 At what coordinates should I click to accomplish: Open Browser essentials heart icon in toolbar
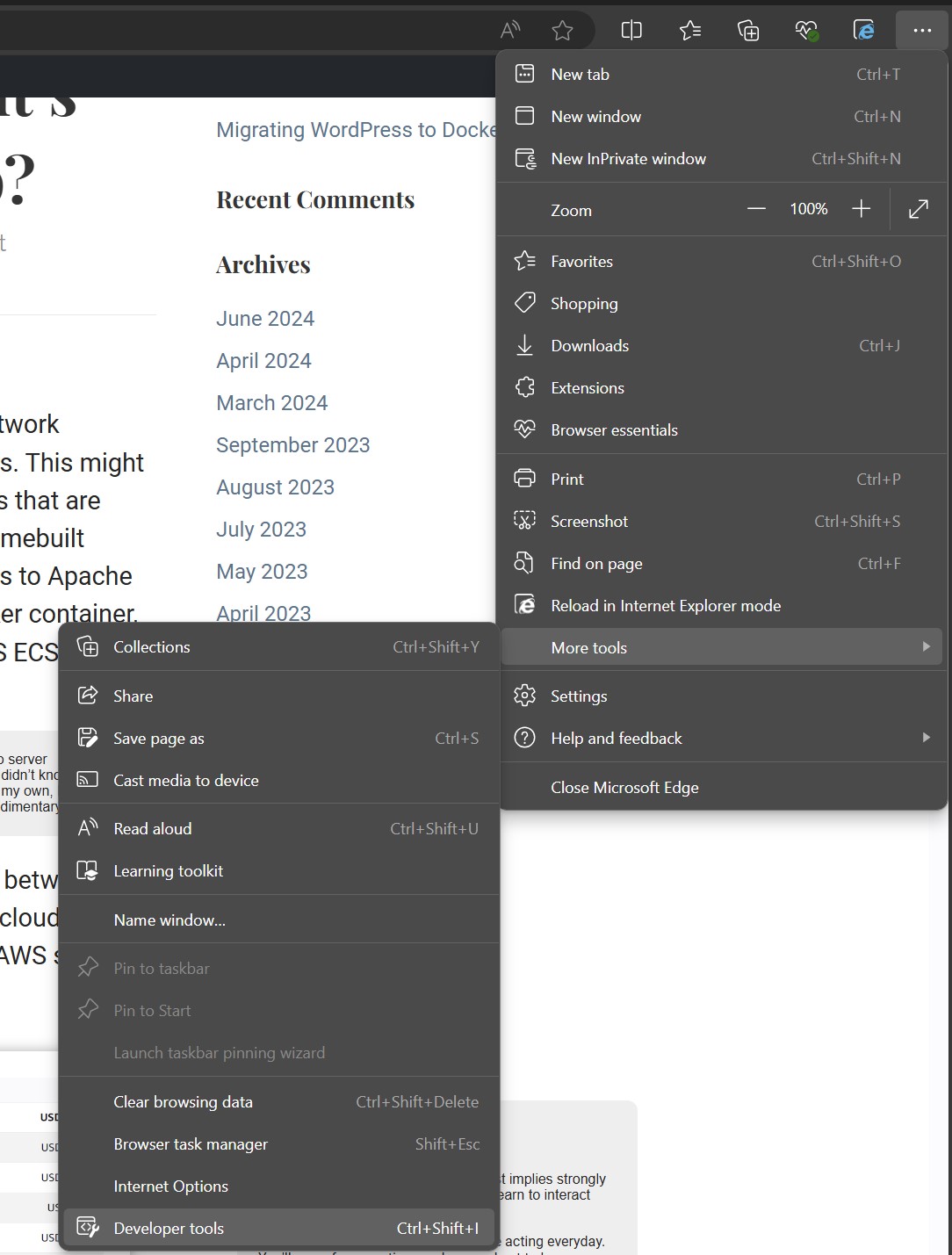[x=806, y=31]
